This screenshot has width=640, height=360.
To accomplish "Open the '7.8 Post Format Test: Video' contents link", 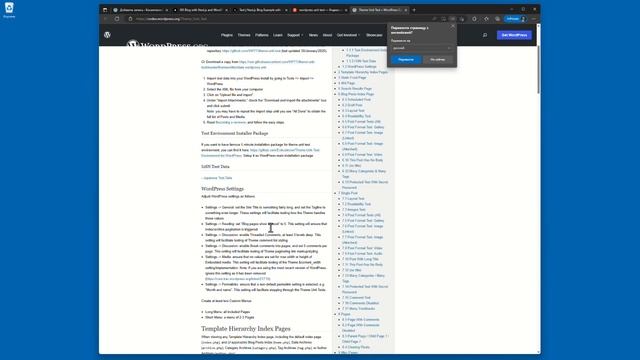I will click(362, 248).
